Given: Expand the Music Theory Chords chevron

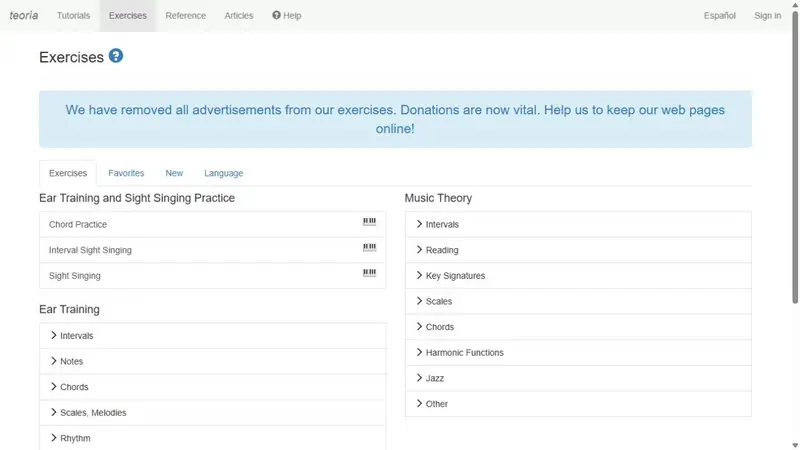Looking at the screenshot, I should (x=419, y=327).
